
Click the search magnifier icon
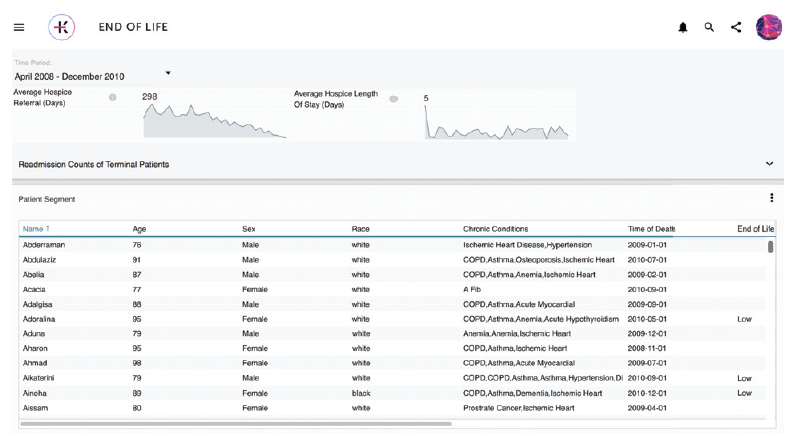(709, 27)
